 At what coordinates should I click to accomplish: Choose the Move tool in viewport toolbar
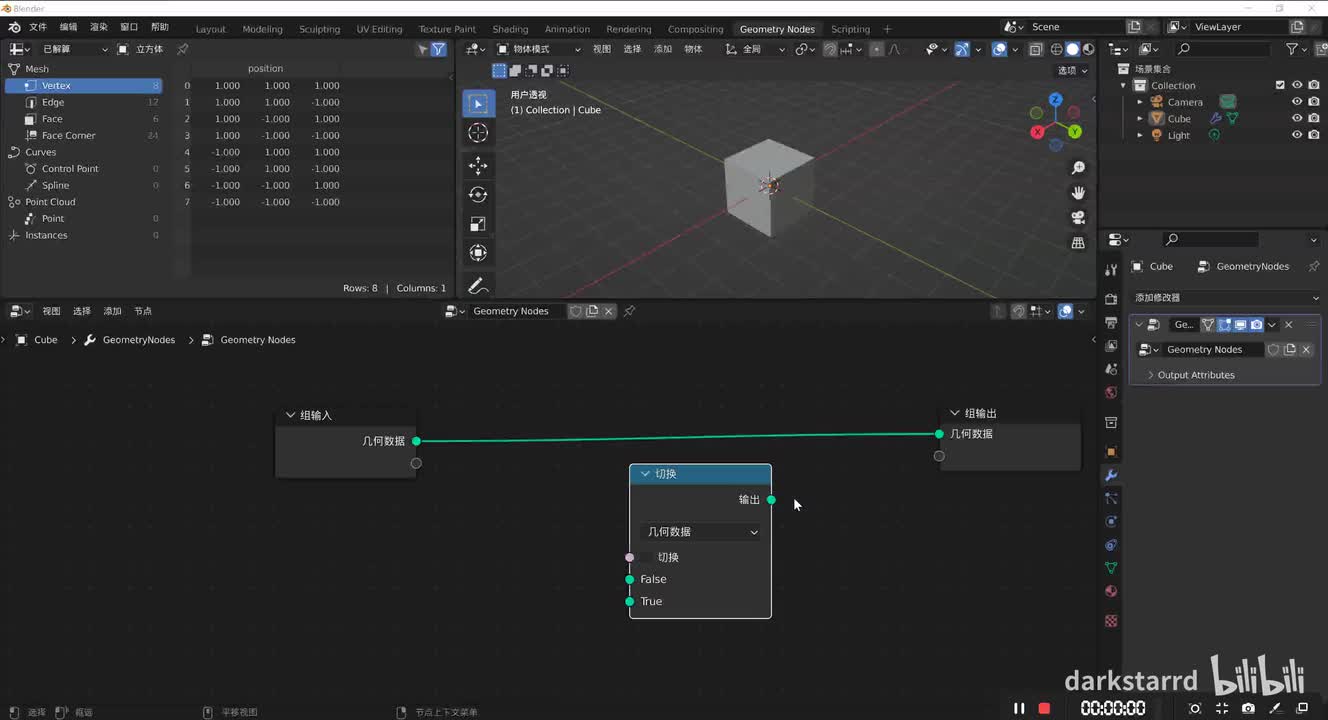pyautogui.click(x=478, y=165)
